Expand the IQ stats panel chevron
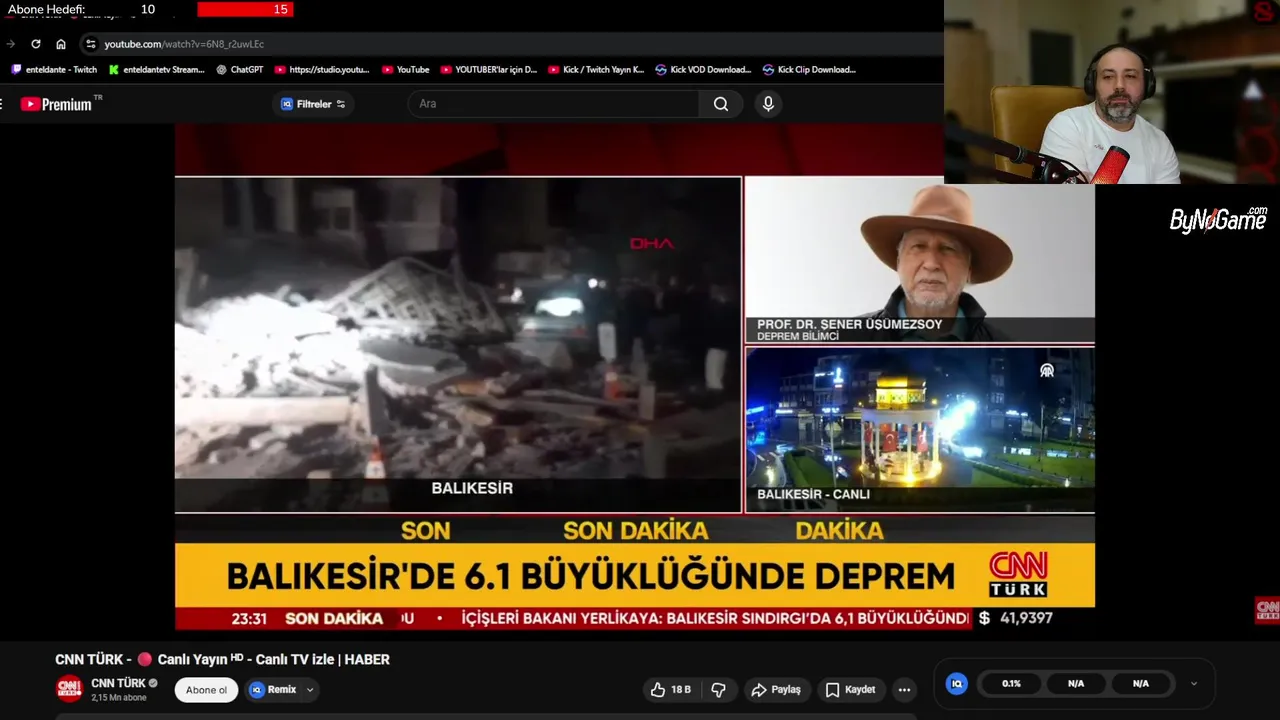The width and height of the screenshot is (1280, 720). tap(1194, 684)
